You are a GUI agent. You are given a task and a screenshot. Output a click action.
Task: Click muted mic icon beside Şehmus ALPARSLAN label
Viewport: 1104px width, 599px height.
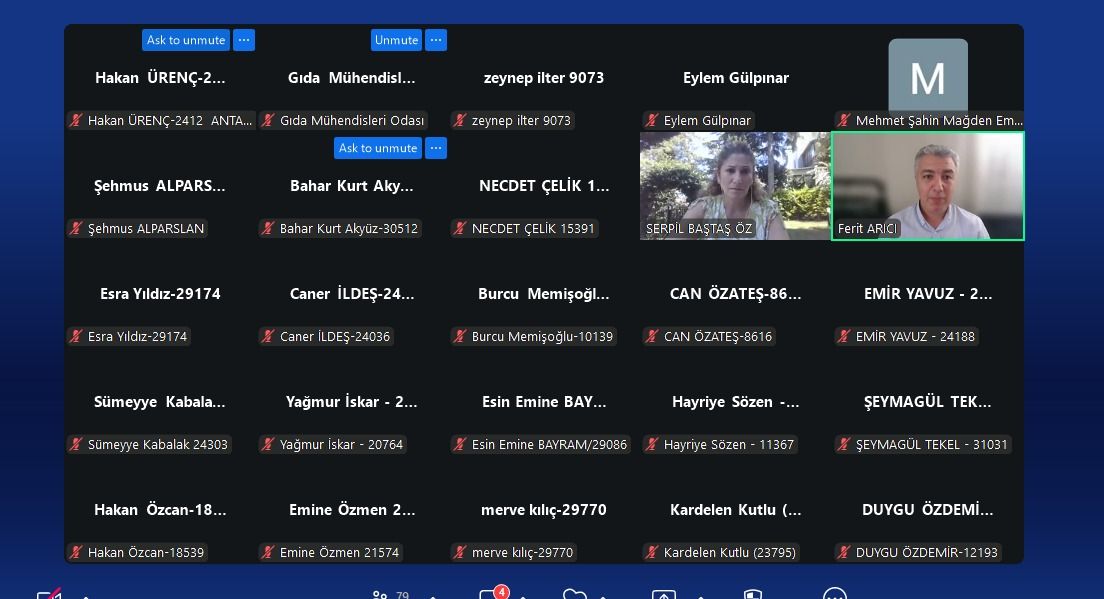tap(76, 228)
